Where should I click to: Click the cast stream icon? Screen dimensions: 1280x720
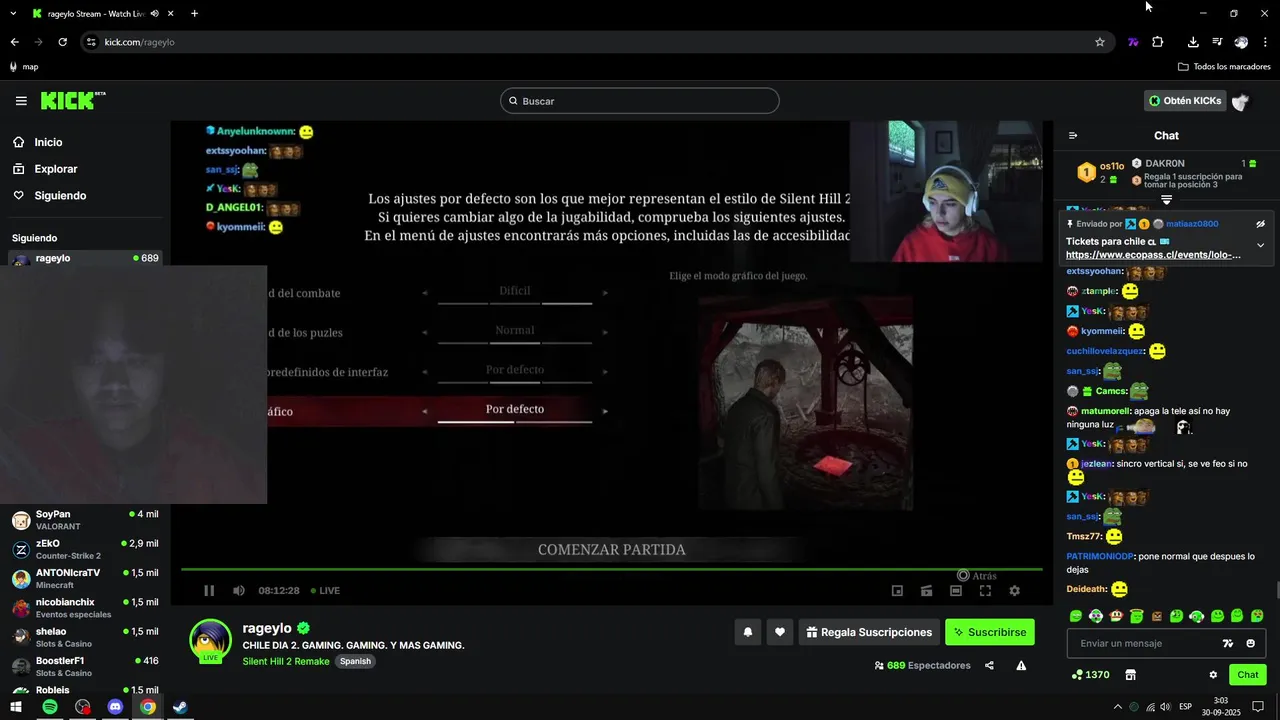coord(927,591)
